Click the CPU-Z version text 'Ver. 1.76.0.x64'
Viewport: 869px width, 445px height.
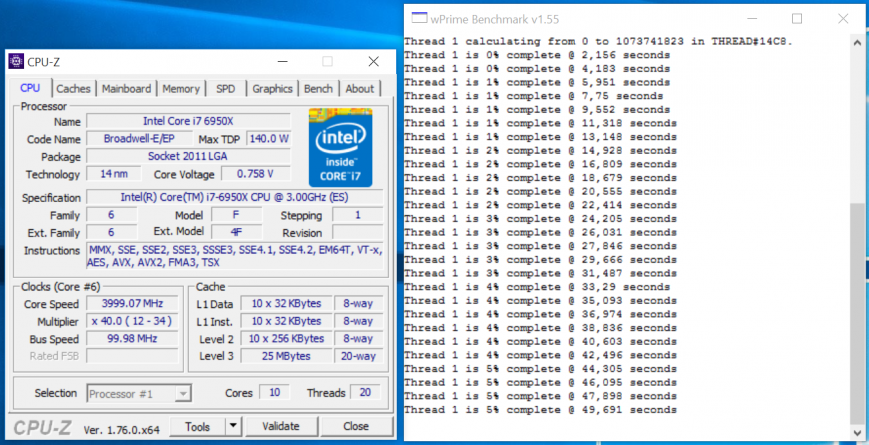pos(122,429)
